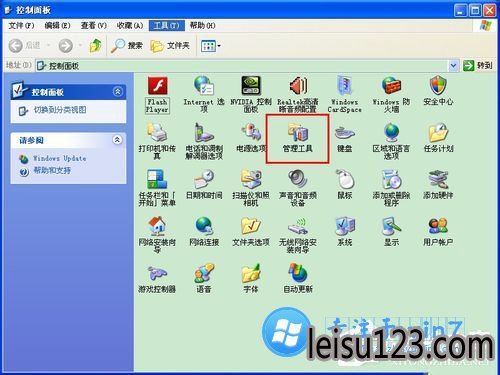This screenshot has width=500, height=375.
Task: Open 无线网络安装向导 icon
Action: pos(298,226)
